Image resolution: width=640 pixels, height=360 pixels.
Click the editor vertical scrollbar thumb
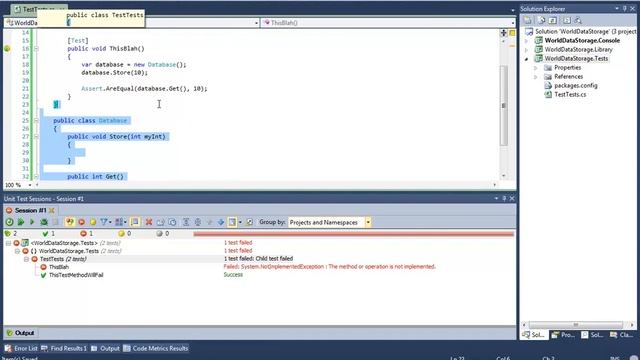504,105
